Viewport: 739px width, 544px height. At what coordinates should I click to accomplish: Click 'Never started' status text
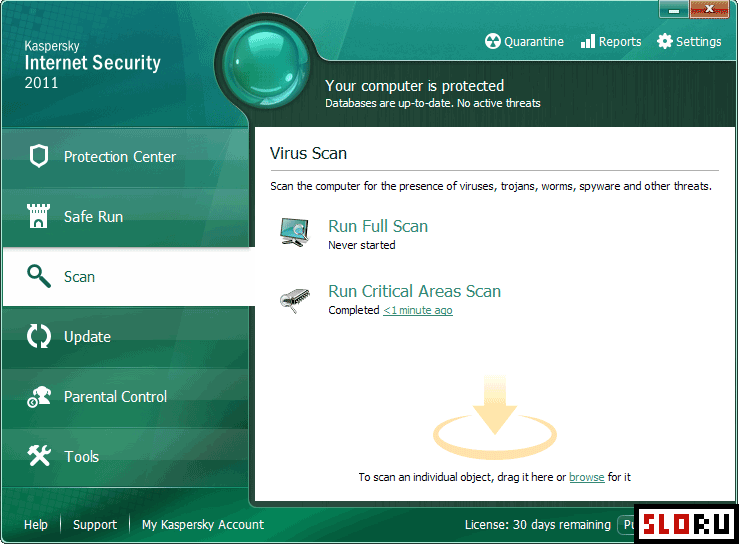(361, 245)
